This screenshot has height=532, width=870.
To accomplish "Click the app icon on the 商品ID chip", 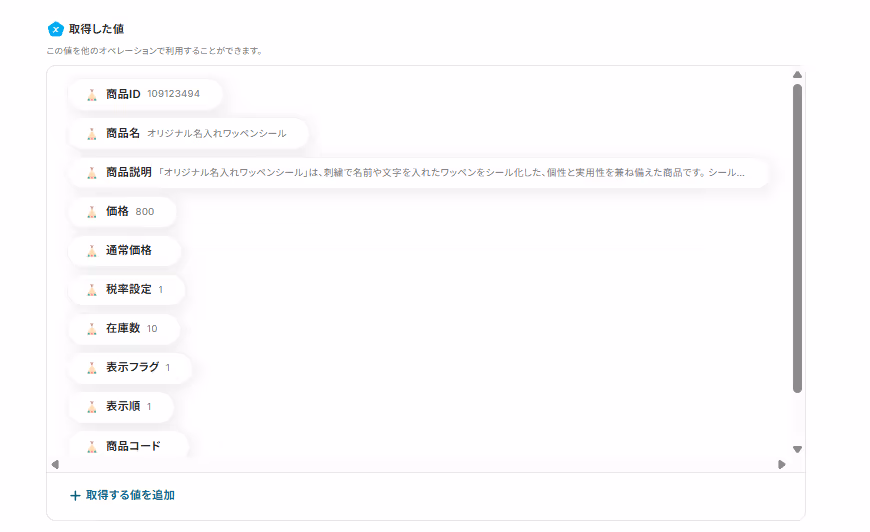I will coord(92,95).
